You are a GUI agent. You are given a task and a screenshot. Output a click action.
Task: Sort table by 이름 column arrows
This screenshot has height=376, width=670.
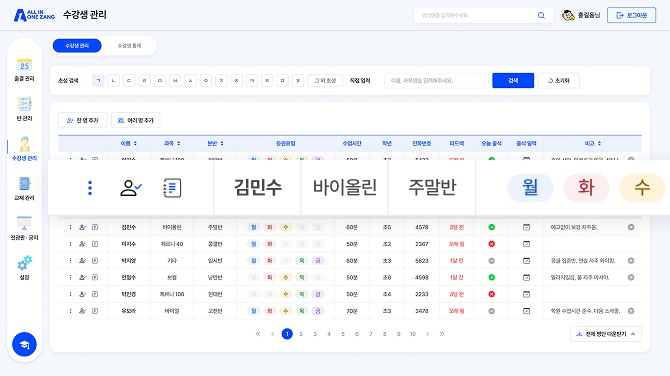(135, 144)
